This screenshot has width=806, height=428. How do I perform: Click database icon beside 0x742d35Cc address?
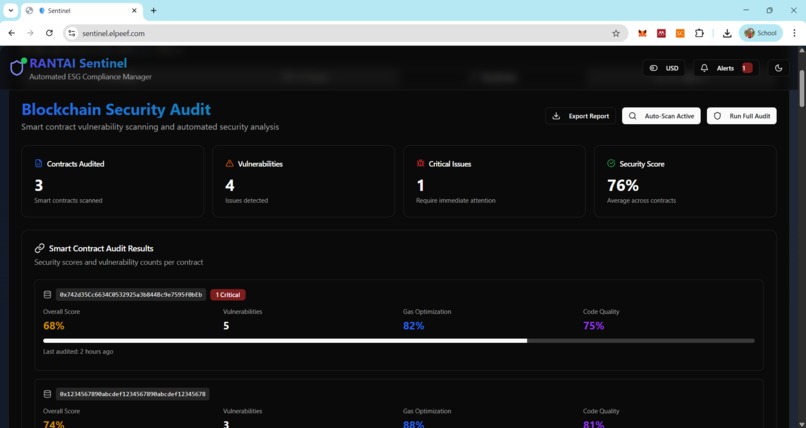[47, 294]
